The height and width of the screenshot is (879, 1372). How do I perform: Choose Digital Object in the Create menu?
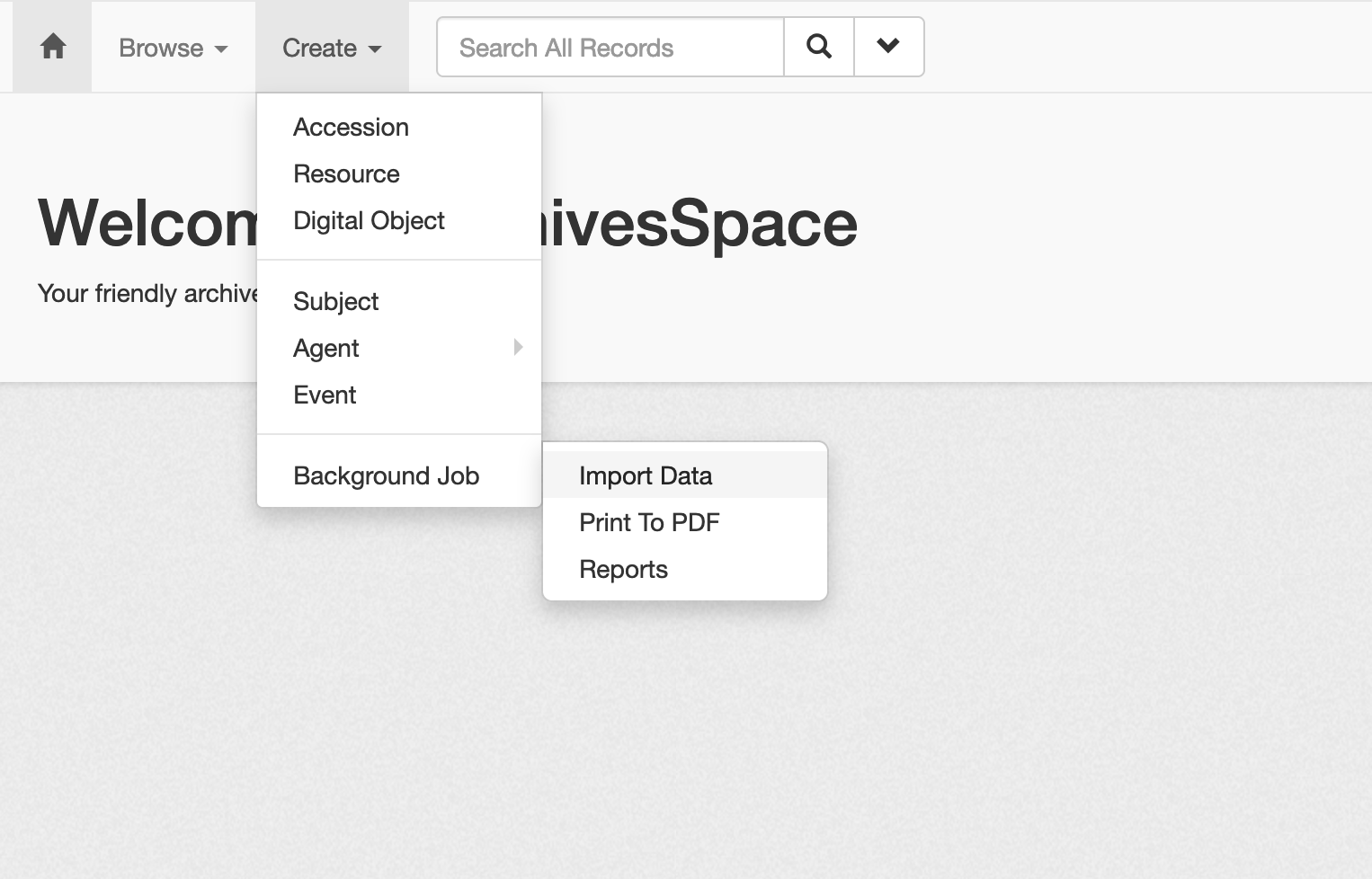pos(369,220)
